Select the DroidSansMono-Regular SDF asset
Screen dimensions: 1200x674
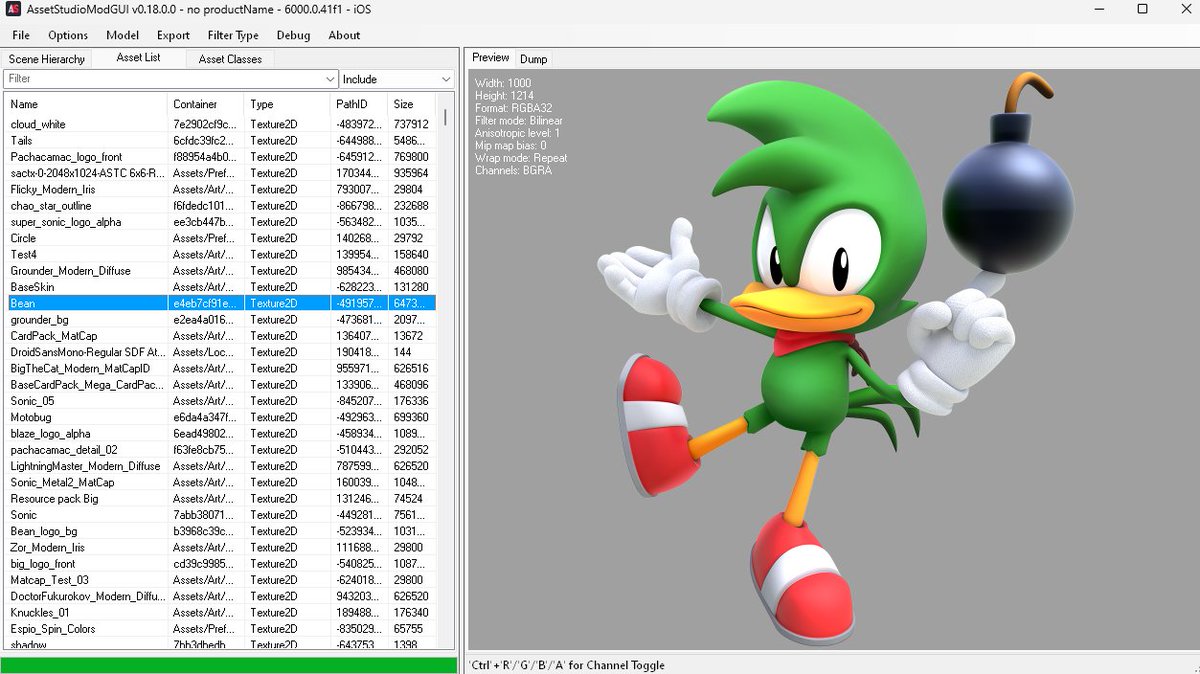(x=220, y=352)
